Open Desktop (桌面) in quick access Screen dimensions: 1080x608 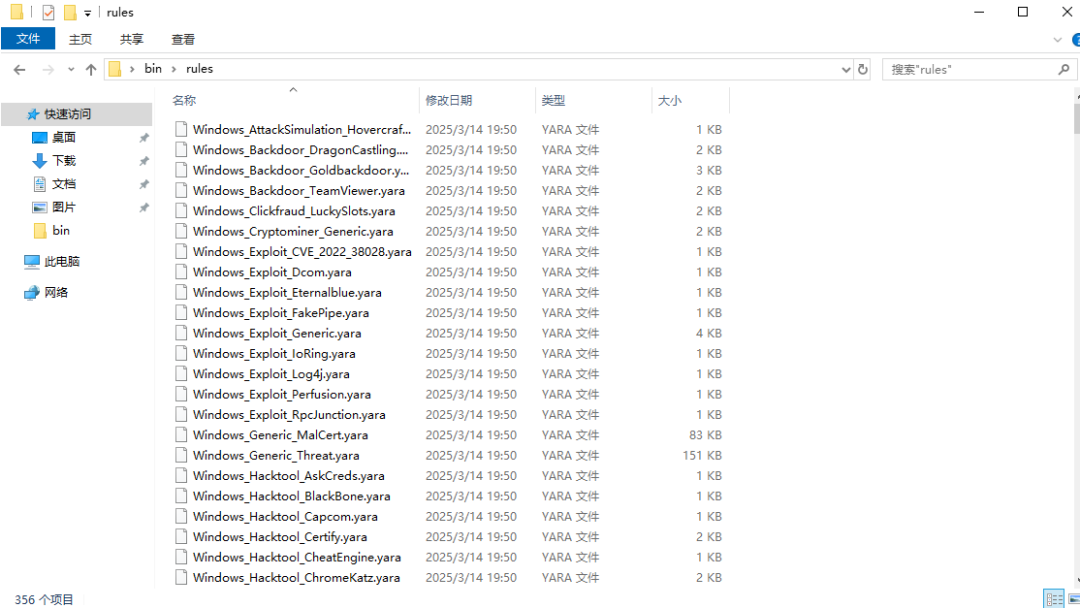pyautogui.click(x=63, y=138)
